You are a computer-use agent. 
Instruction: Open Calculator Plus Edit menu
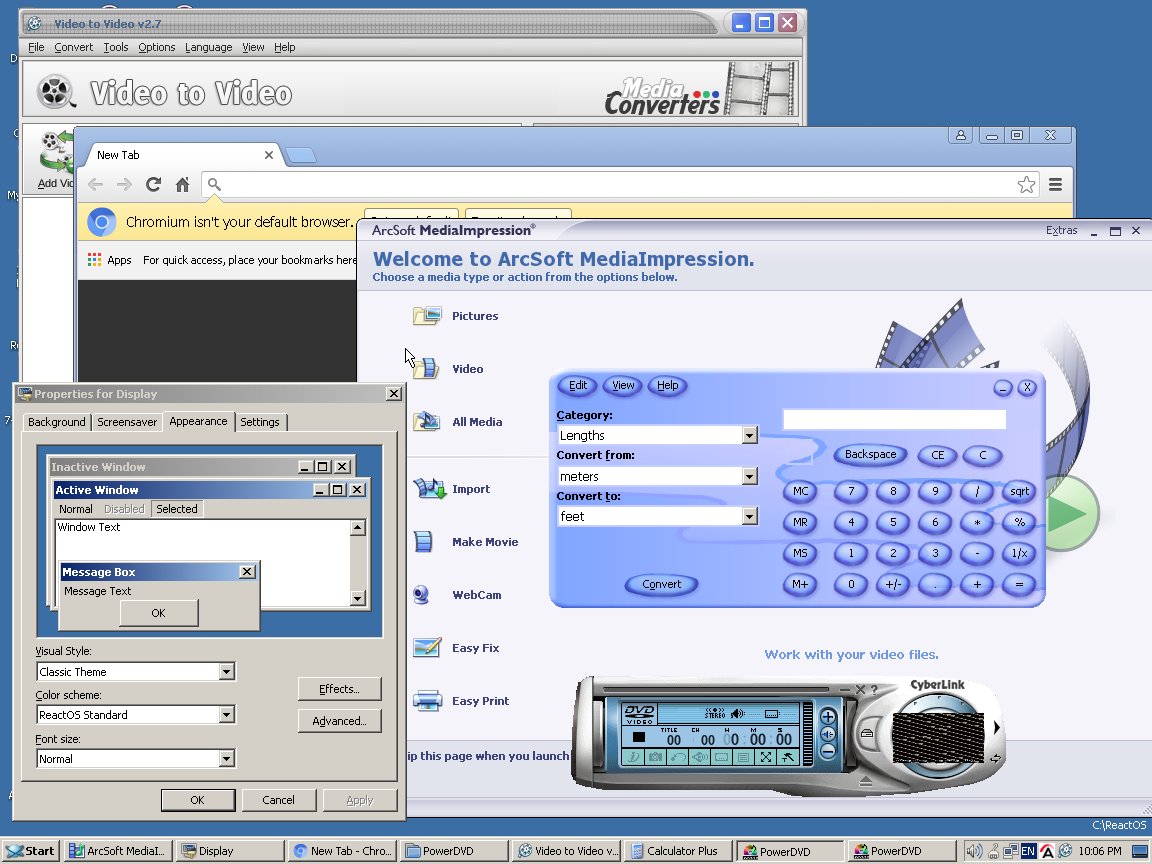(578, 386)
